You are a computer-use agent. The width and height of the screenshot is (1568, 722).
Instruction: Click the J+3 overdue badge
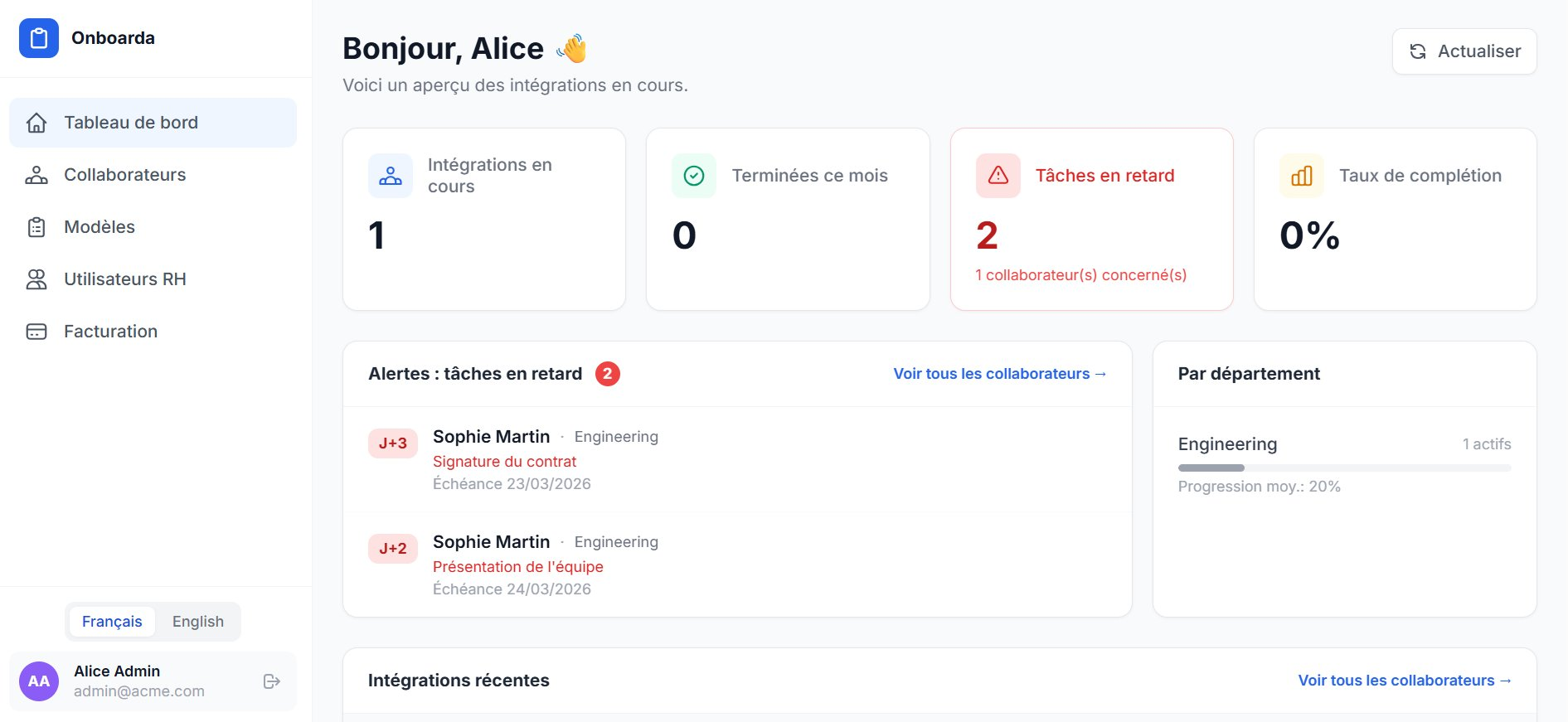[393, 443]
